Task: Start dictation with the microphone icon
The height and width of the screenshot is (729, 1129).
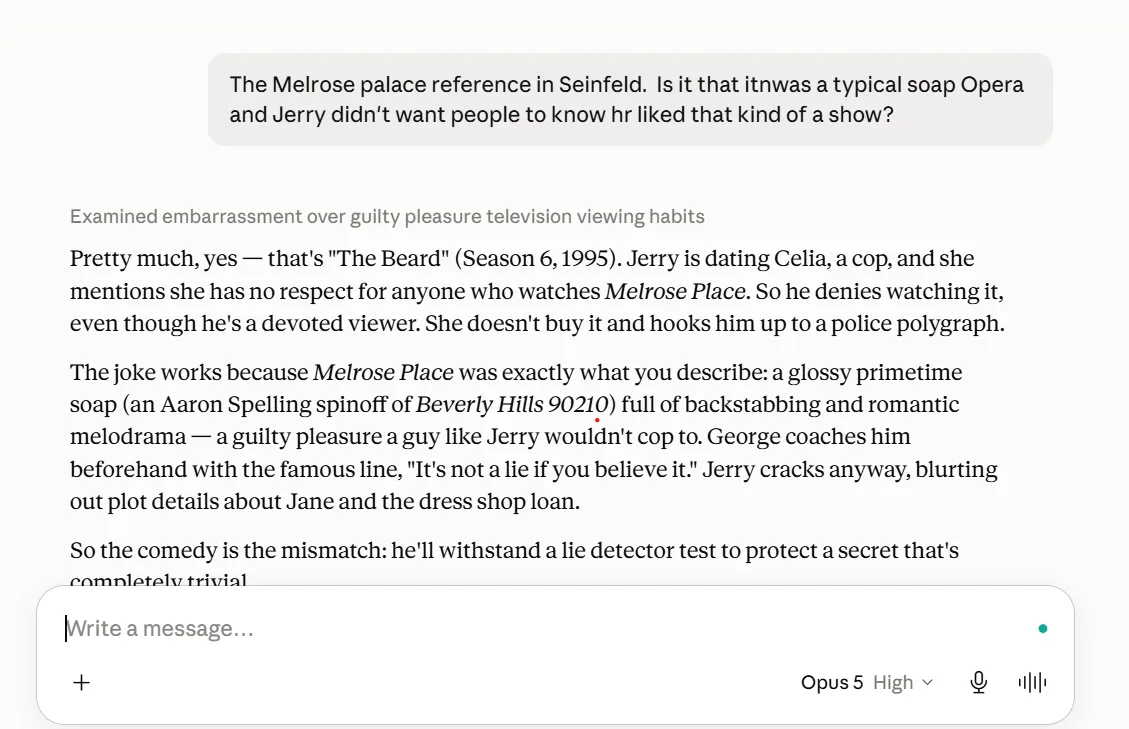Action: click(x=979, y=682)
